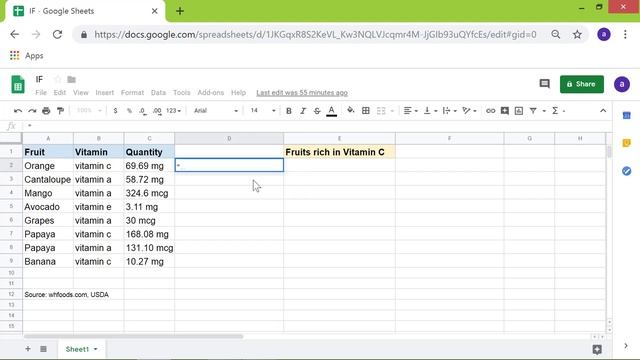Open the text color picker
The image size is (640, 360).
click(x=331, y=111)
